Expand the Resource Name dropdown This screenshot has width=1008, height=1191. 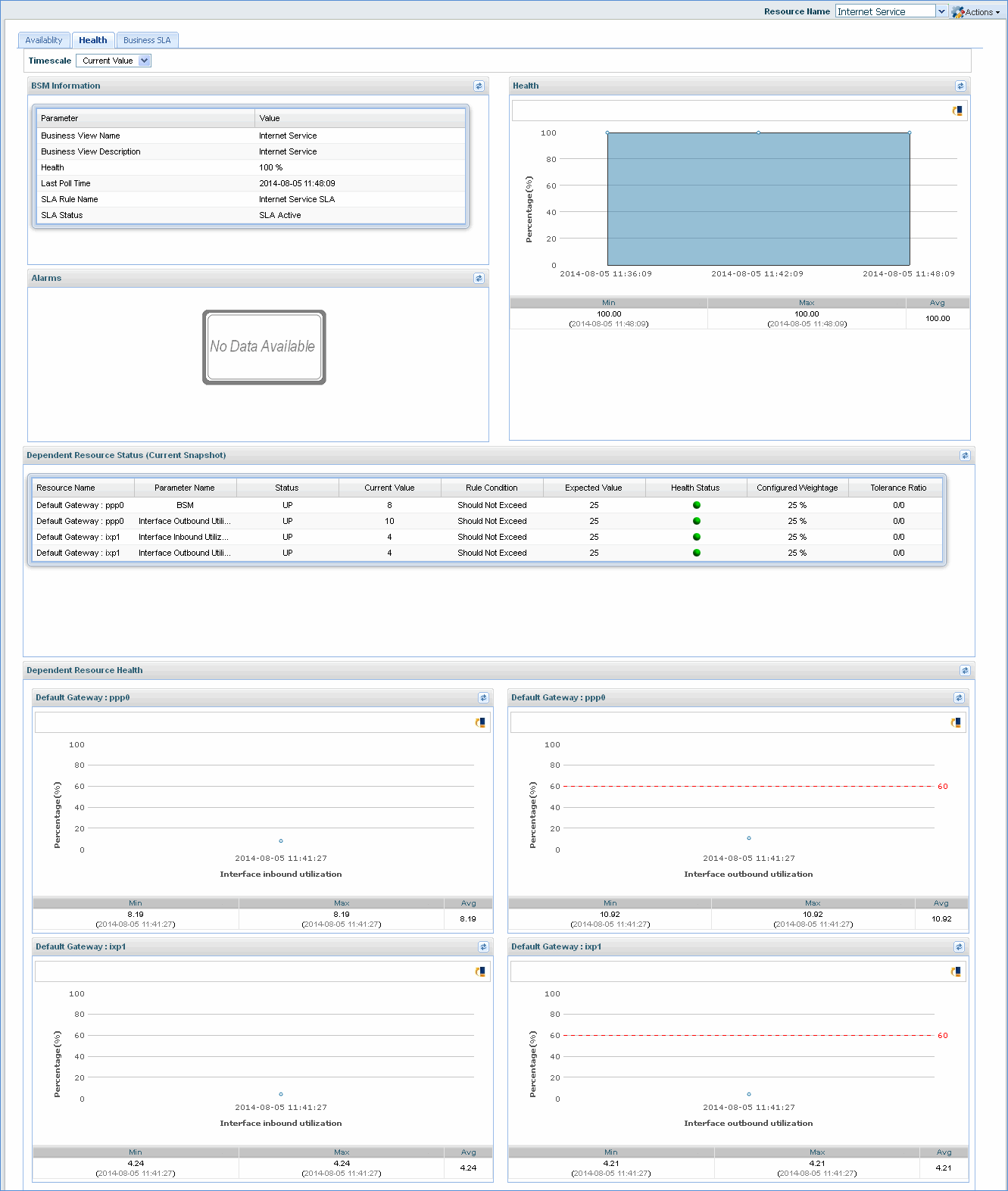click(941, 11)
